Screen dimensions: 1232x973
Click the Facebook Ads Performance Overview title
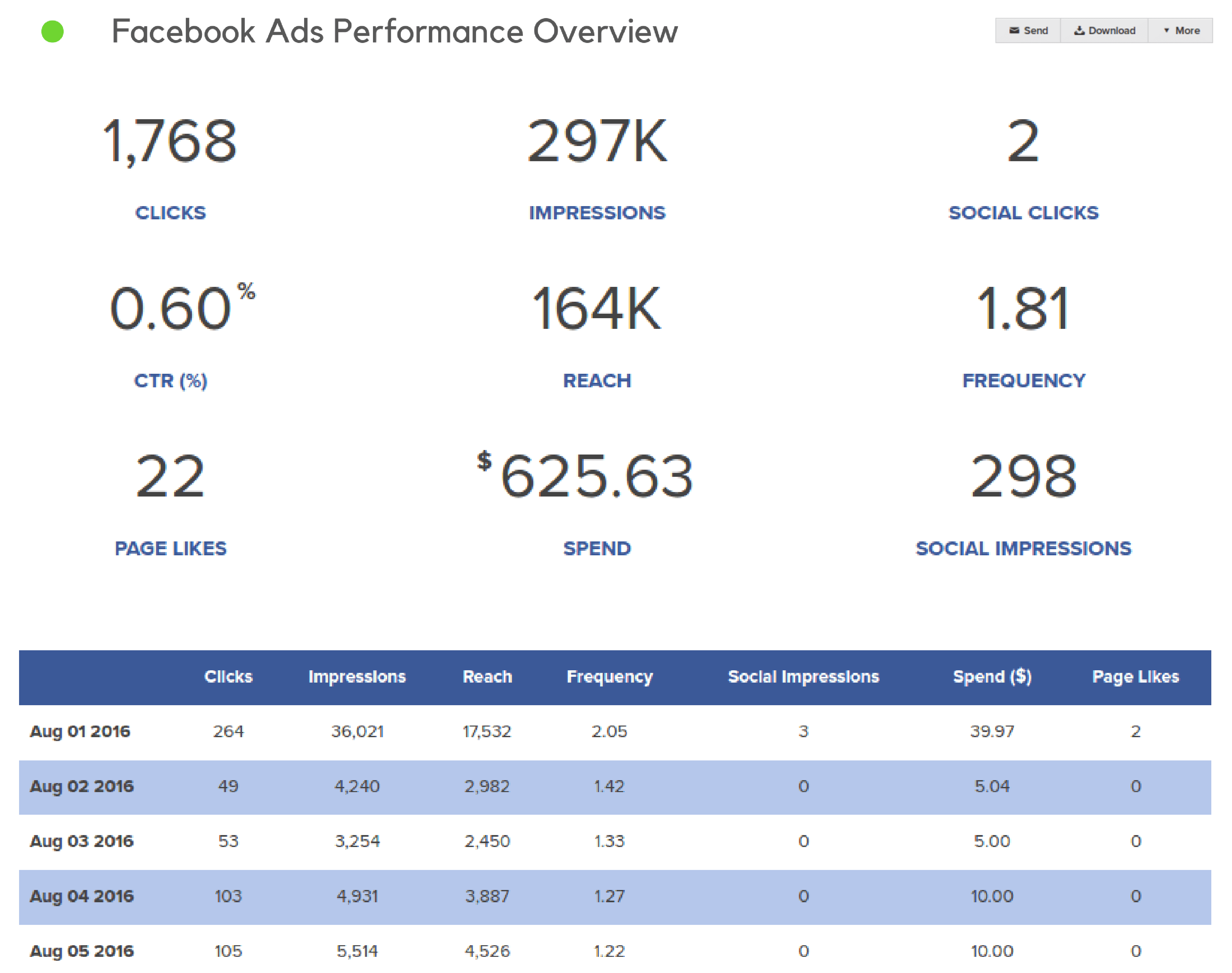coord(394,31)
